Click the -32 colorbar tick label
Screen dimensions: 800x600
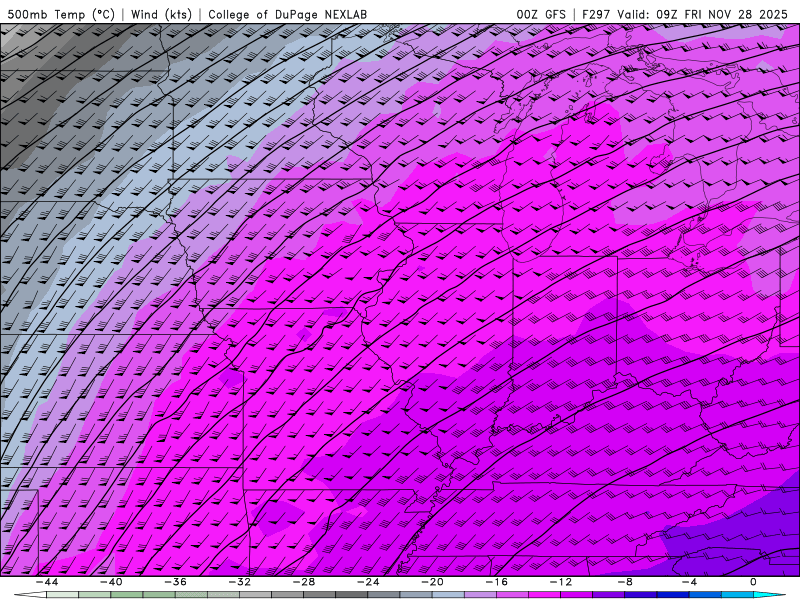pyautogui.click(x=240, y=582)
